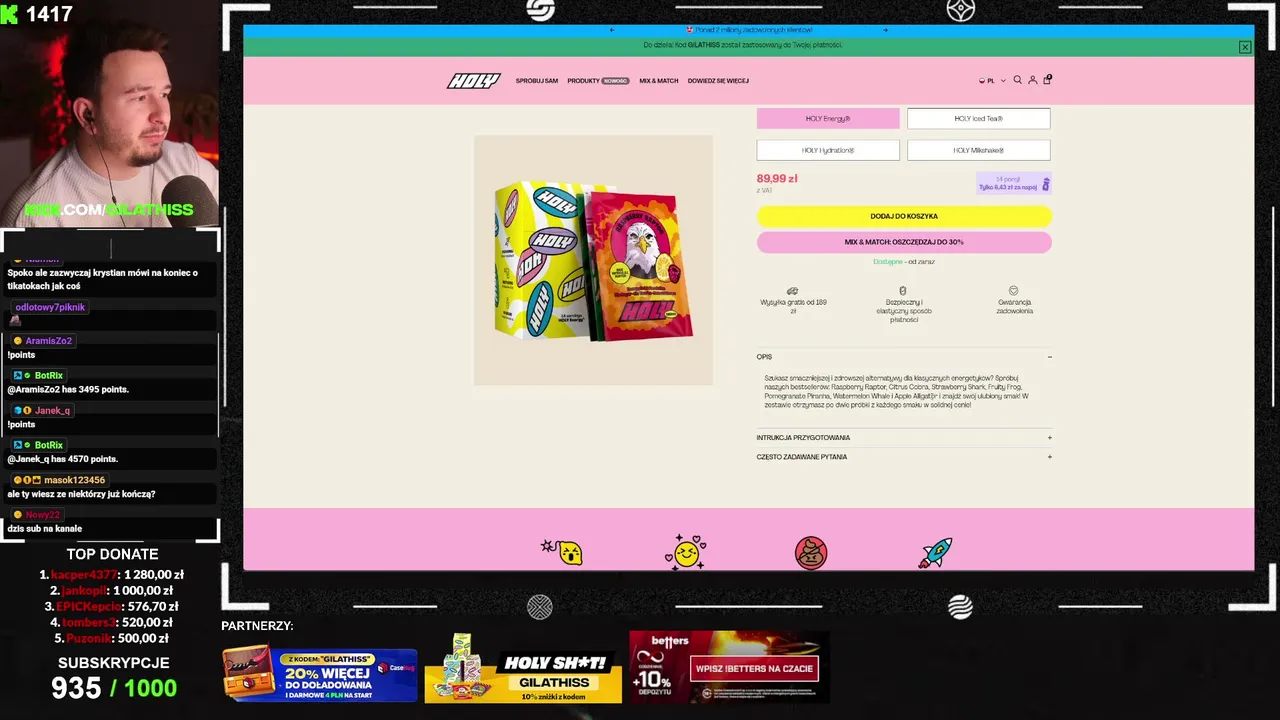Expand INTRUKCJA PRZYGOTOWANIA section
The height and width of the screenshot is (720, 1280).
[904, 437]
